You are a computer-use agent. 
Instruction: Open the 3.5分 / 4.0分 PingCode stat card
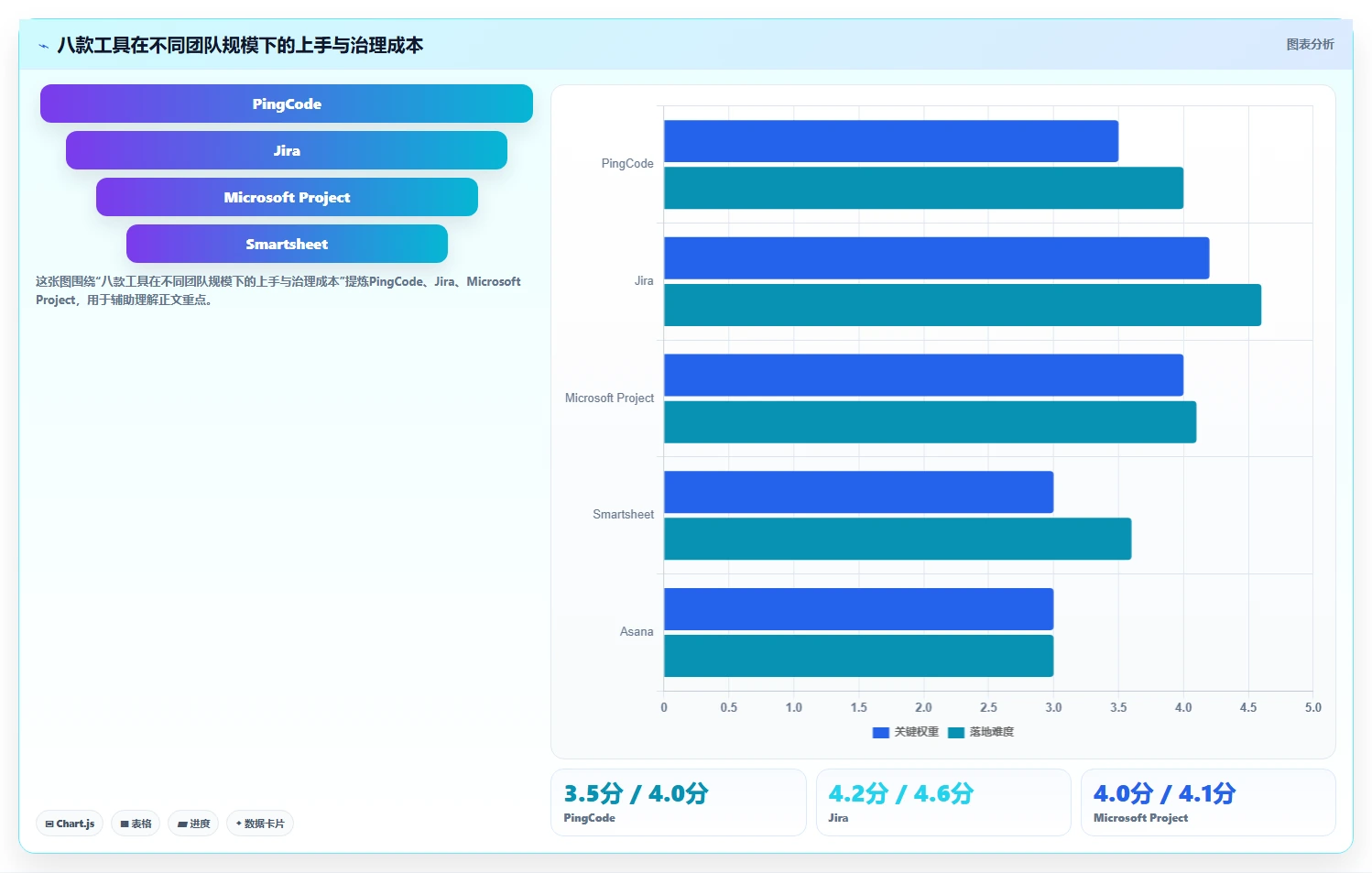point(679,802)
